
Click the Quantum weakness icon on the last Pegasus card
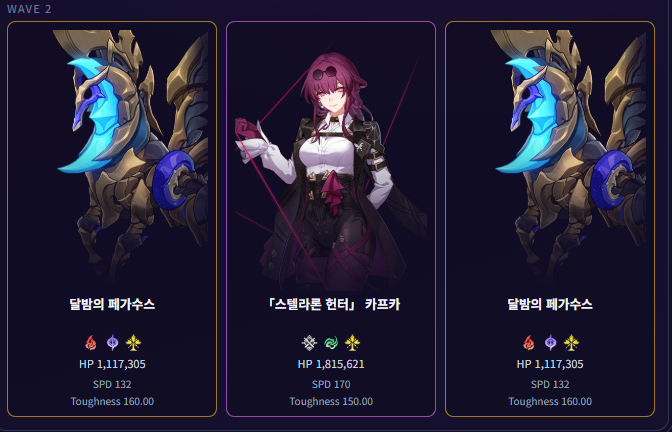click(x=550, y=343)
